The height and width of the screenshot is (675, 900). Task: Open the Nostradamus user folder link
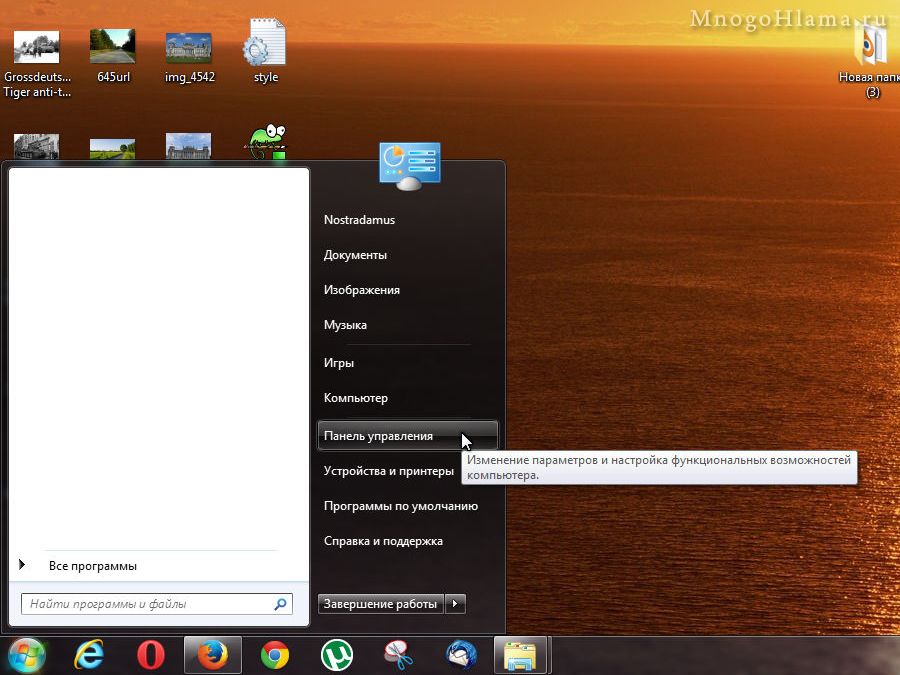[x=359, y=220]
